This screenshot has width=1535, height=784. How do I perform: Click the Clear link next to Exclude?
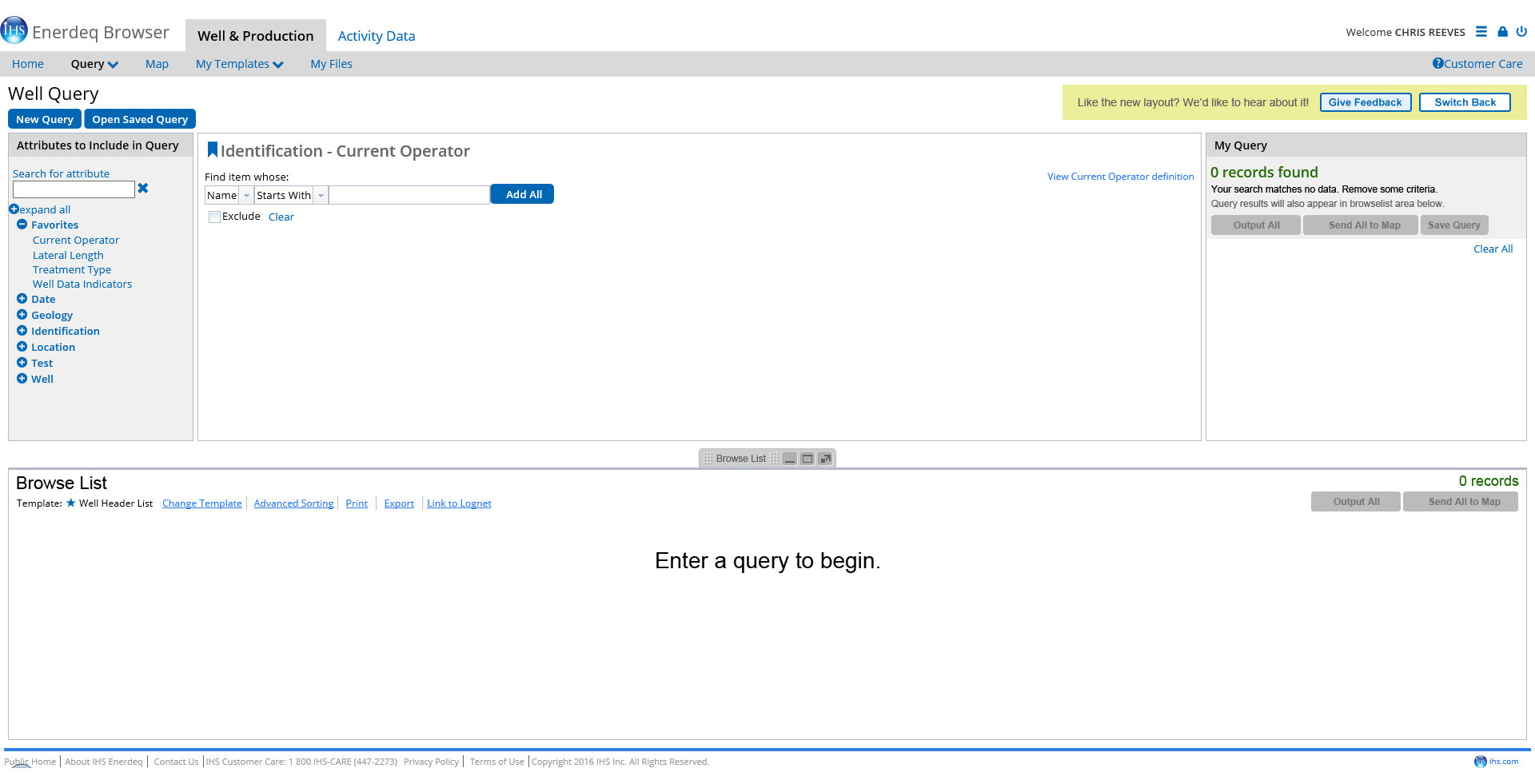click(x=281, y=217)
